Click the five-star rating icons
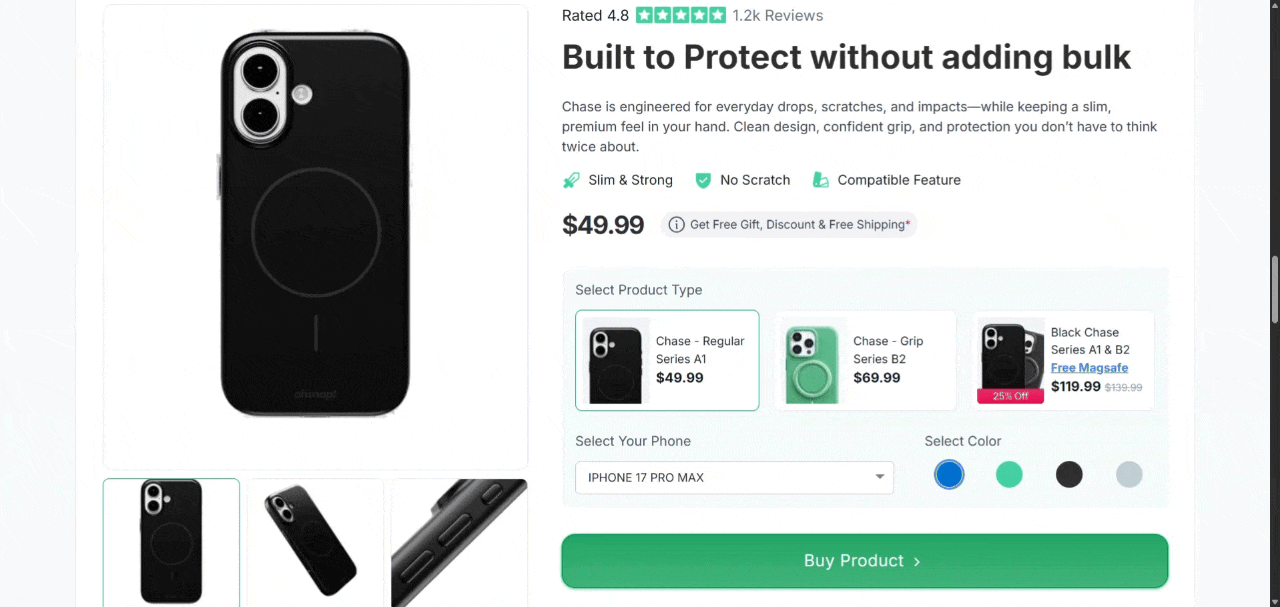 tap(680, 16)
